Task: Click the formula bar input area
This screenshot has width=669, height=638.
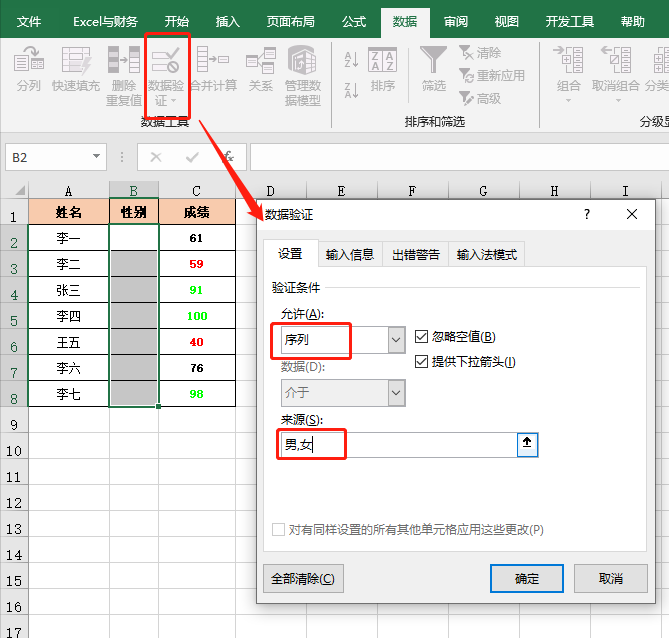Action: 459,157
